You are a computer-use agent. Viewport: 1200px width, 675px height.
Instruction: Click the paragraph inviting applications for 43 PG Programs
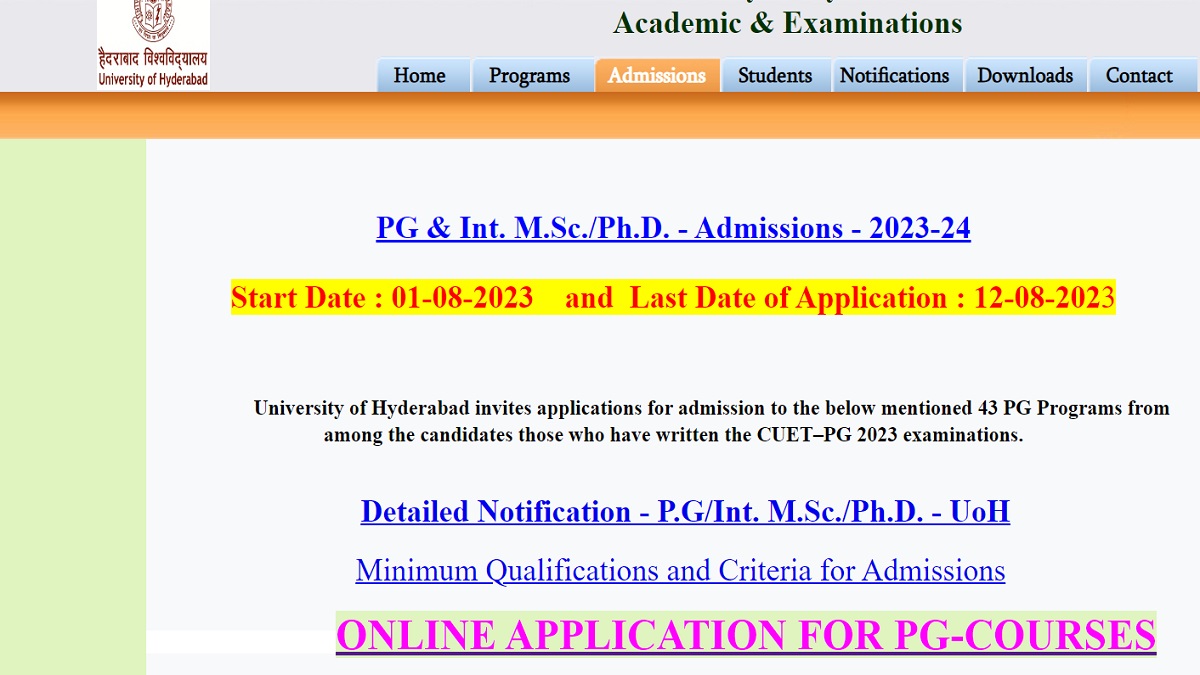pos(711,422)
